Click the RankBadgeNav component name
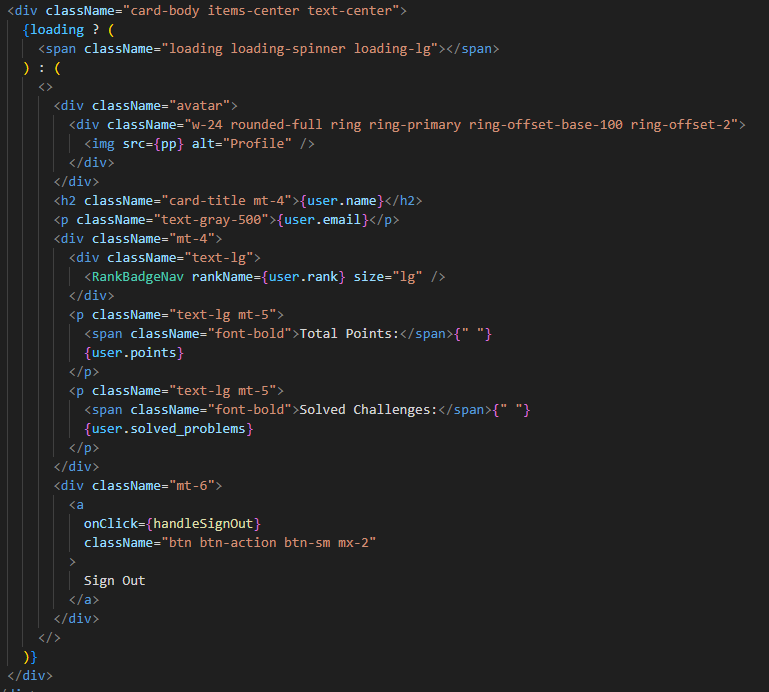This screenshot has height=692, width=769. pyautogui.click(x=141, y=277)
